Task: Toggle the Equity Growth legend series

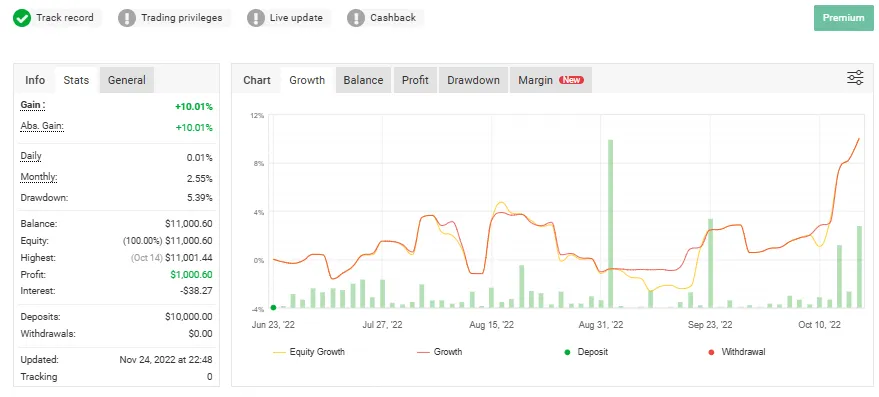Action: click(309, 352)
